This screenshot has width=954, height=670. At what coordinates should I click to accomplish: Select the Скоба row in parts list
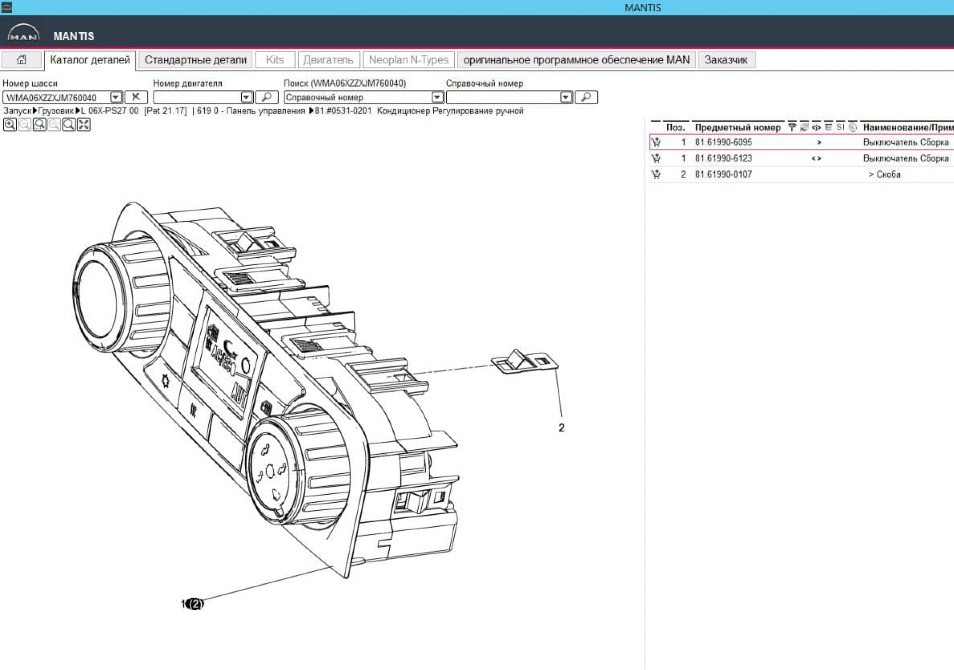pyautogui.click(x=884, y=174)
